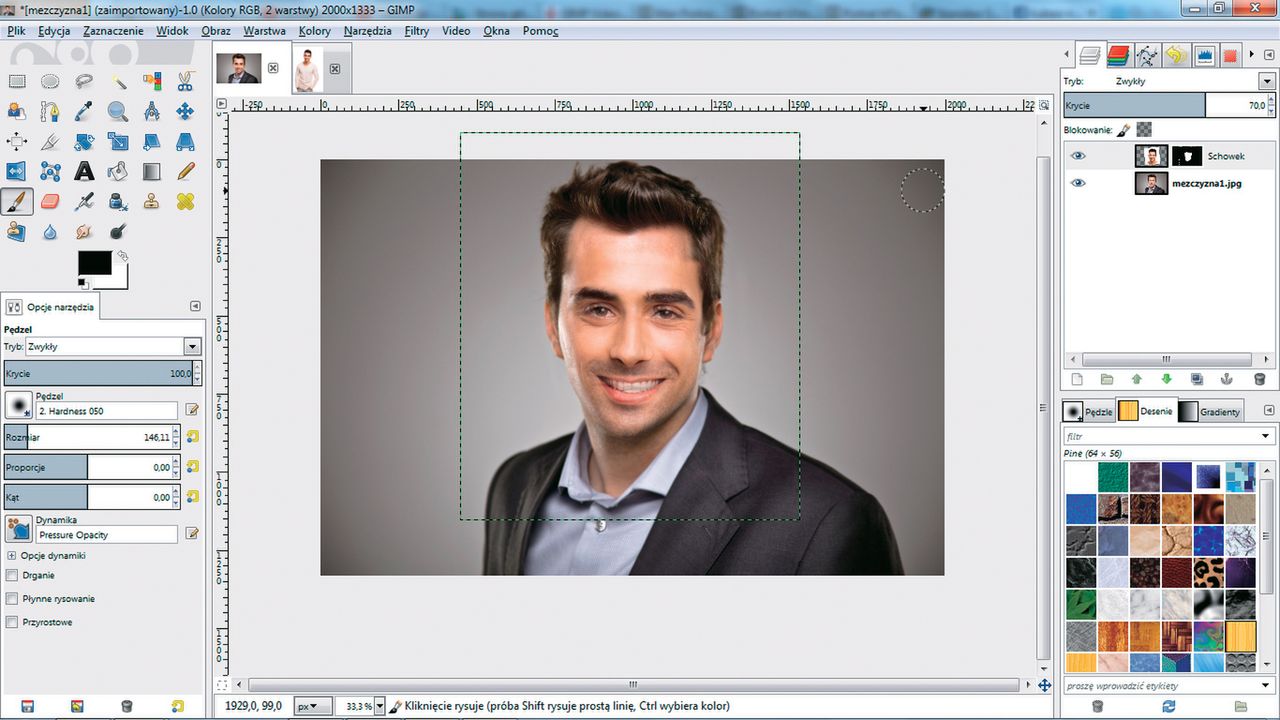This screenshot has height=720, width=1280.
Task: Select the Heal bandage tool
Action: (x=185, y=201)
